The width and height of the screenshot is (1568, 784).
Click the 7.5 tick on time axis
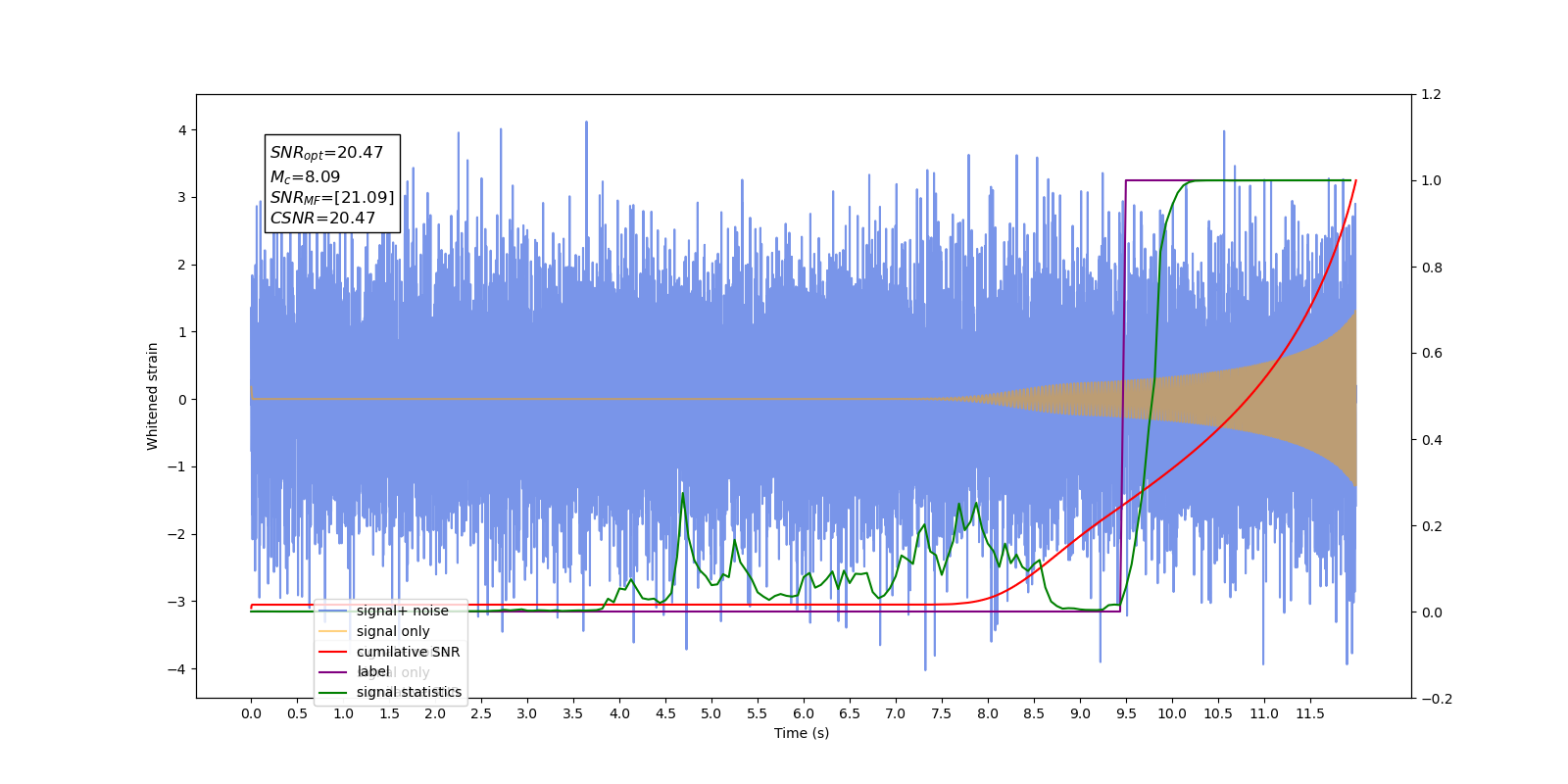942,713
